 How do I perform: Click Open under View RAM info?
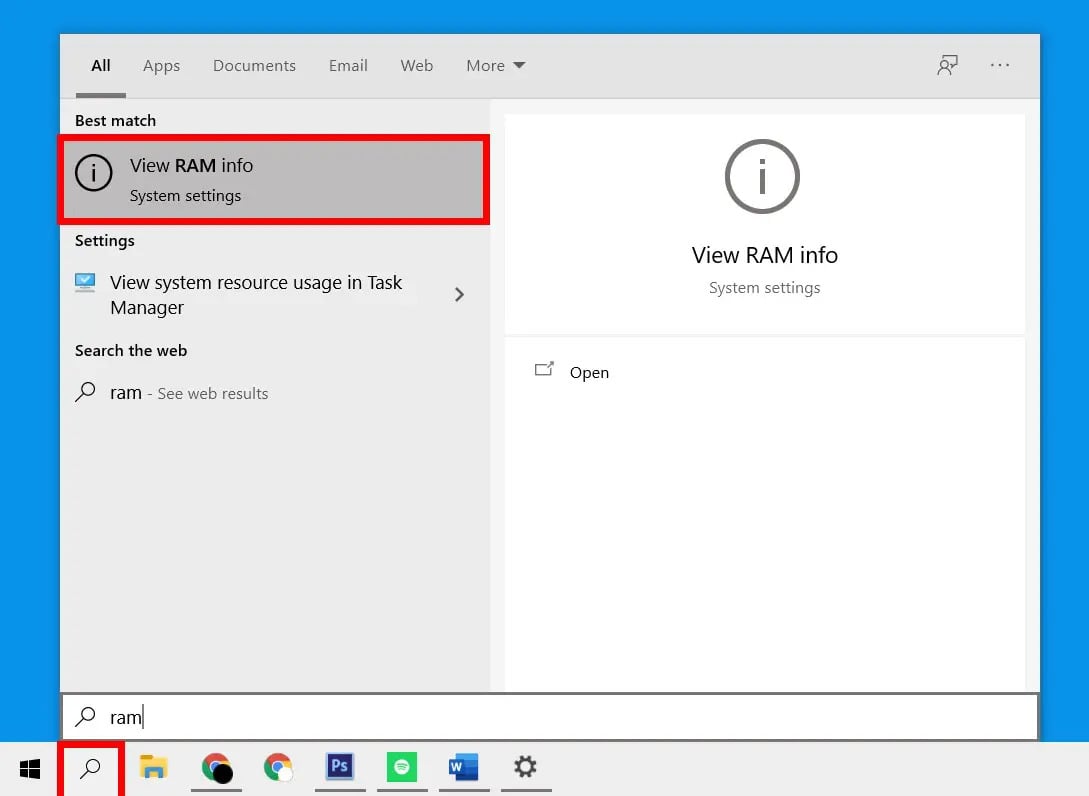(589, 372)
